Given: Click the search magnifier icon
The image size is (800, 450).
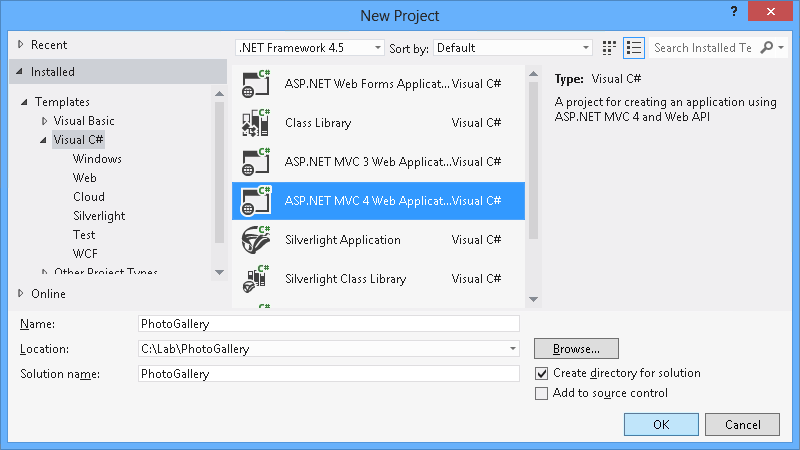Looking at the screenshot, I should (x=767, y=48).
